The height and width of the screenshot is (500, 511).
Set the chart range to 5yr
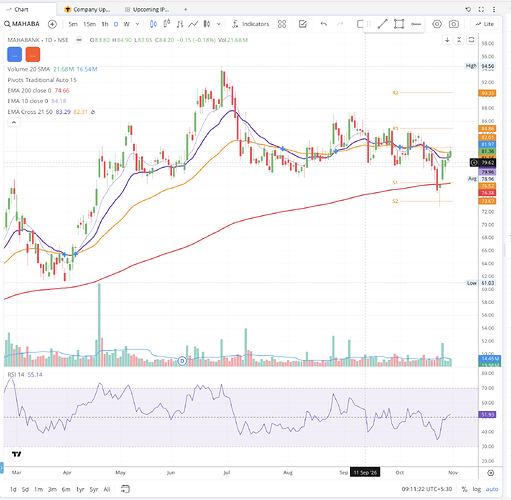(94, 489)
